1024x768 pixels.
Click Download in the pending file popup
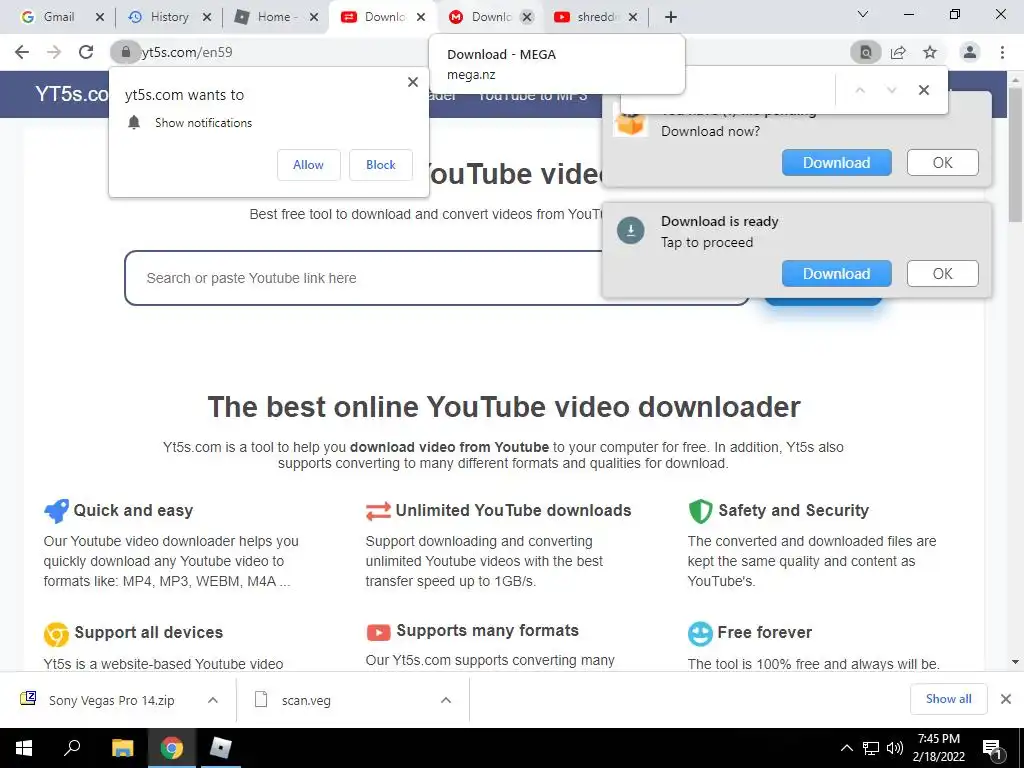pyautogui.click(x=837, y=163)
